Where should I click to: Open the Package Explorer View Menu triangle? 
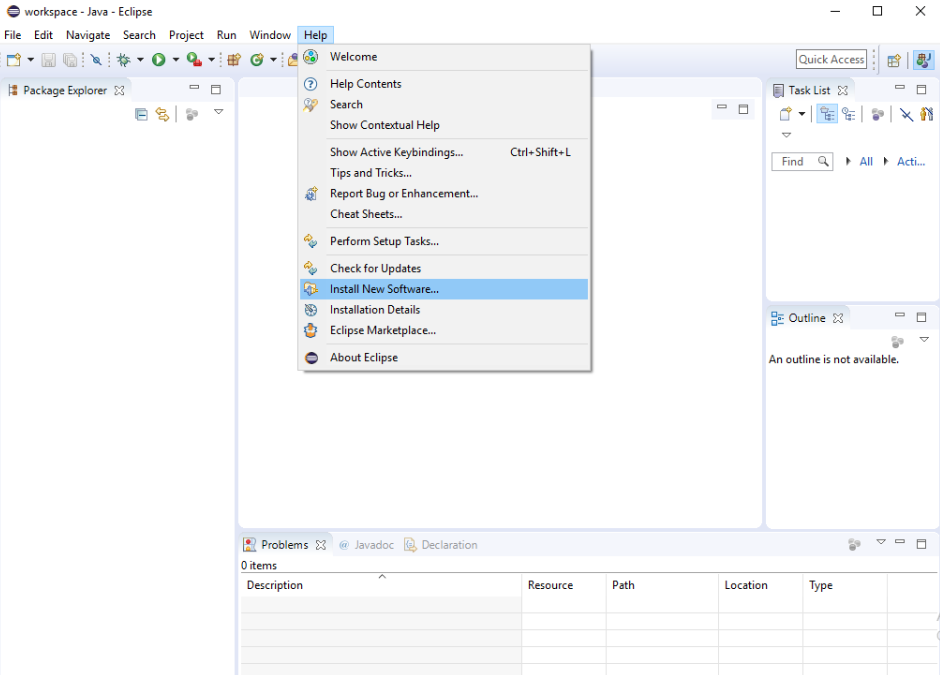tap(219, 112)
